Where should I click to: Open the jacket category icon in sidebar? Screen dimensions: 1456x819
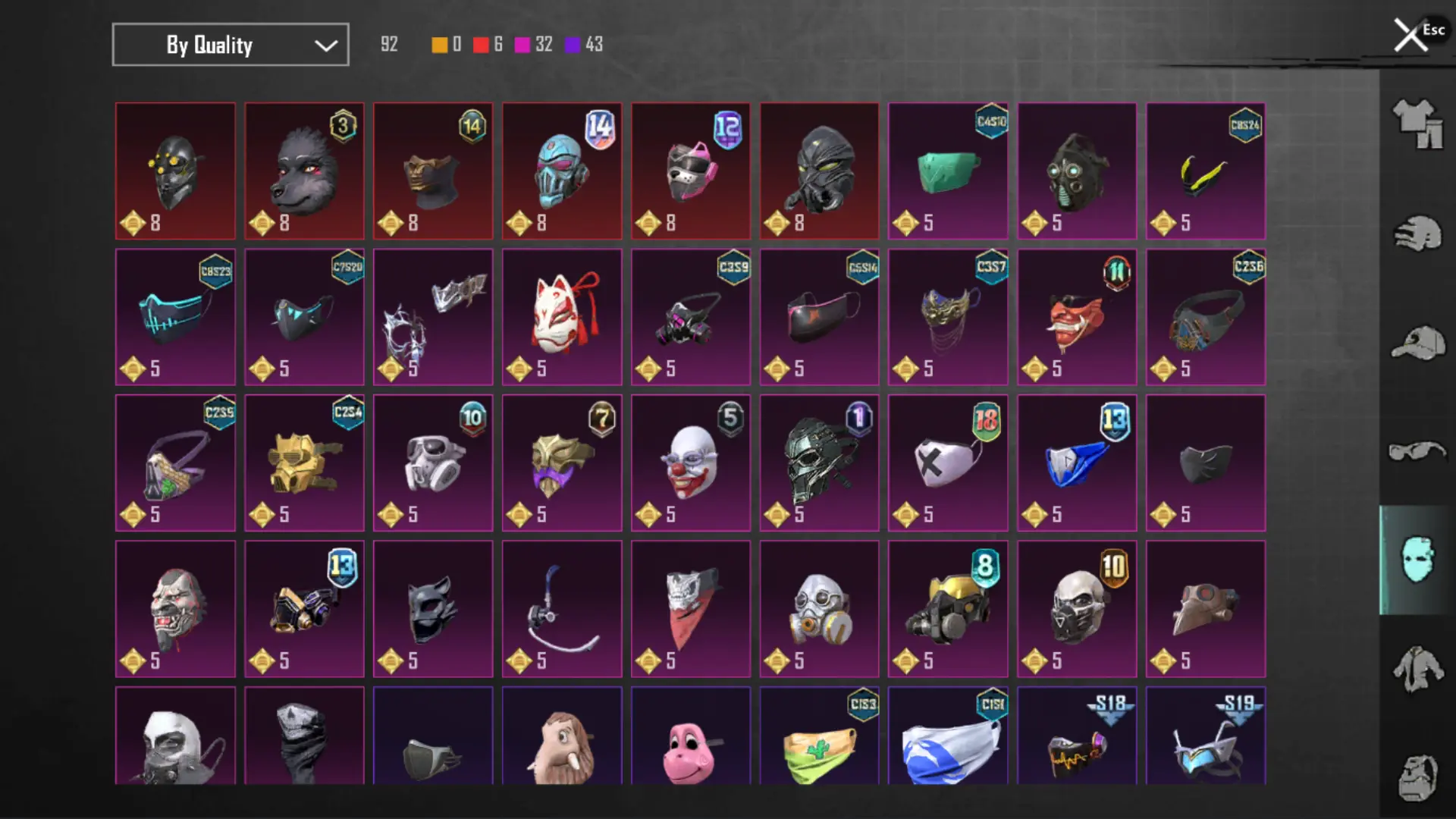(1417, 669)
